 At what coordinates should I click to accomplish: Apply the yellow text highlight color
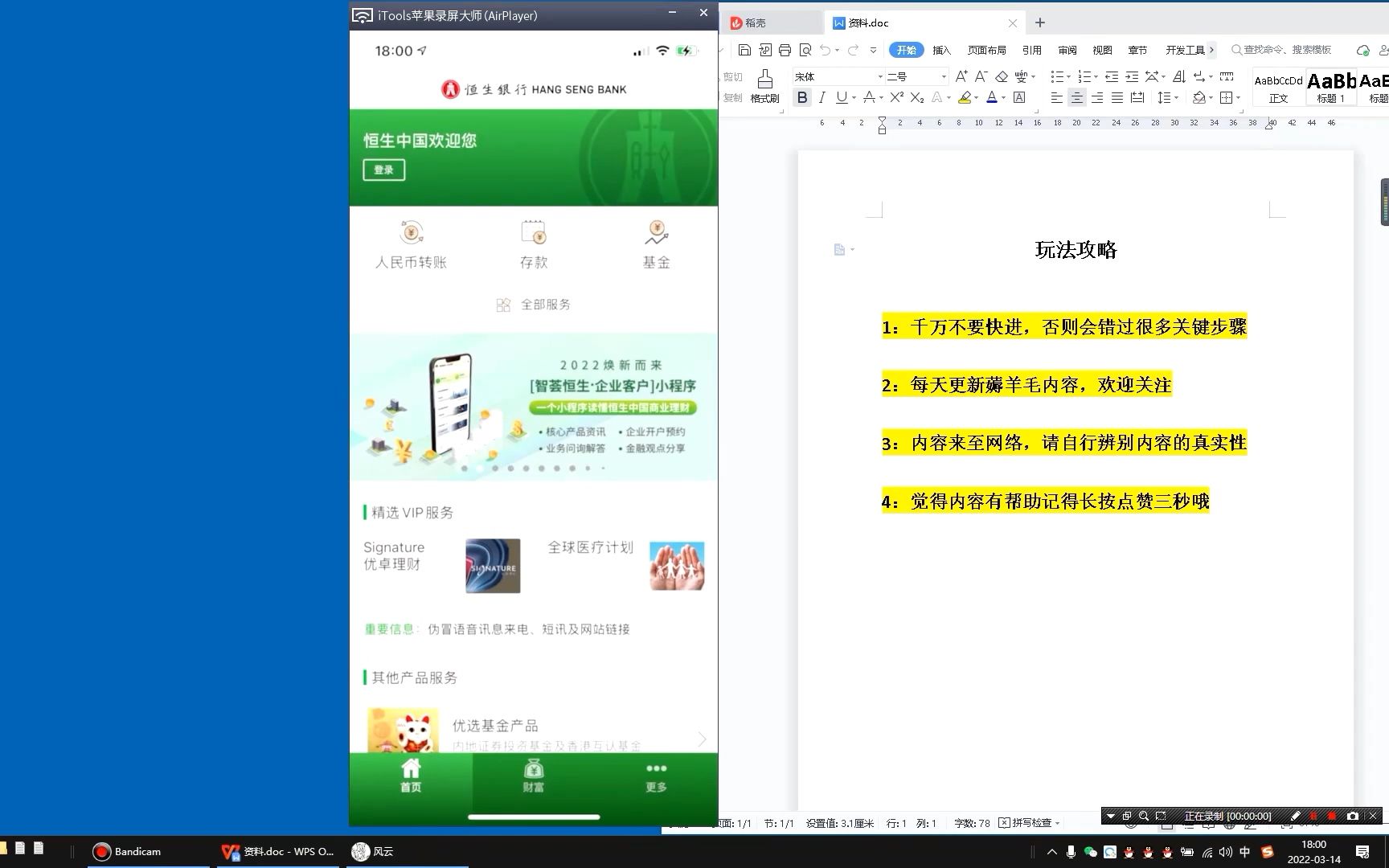click(964, 97)
